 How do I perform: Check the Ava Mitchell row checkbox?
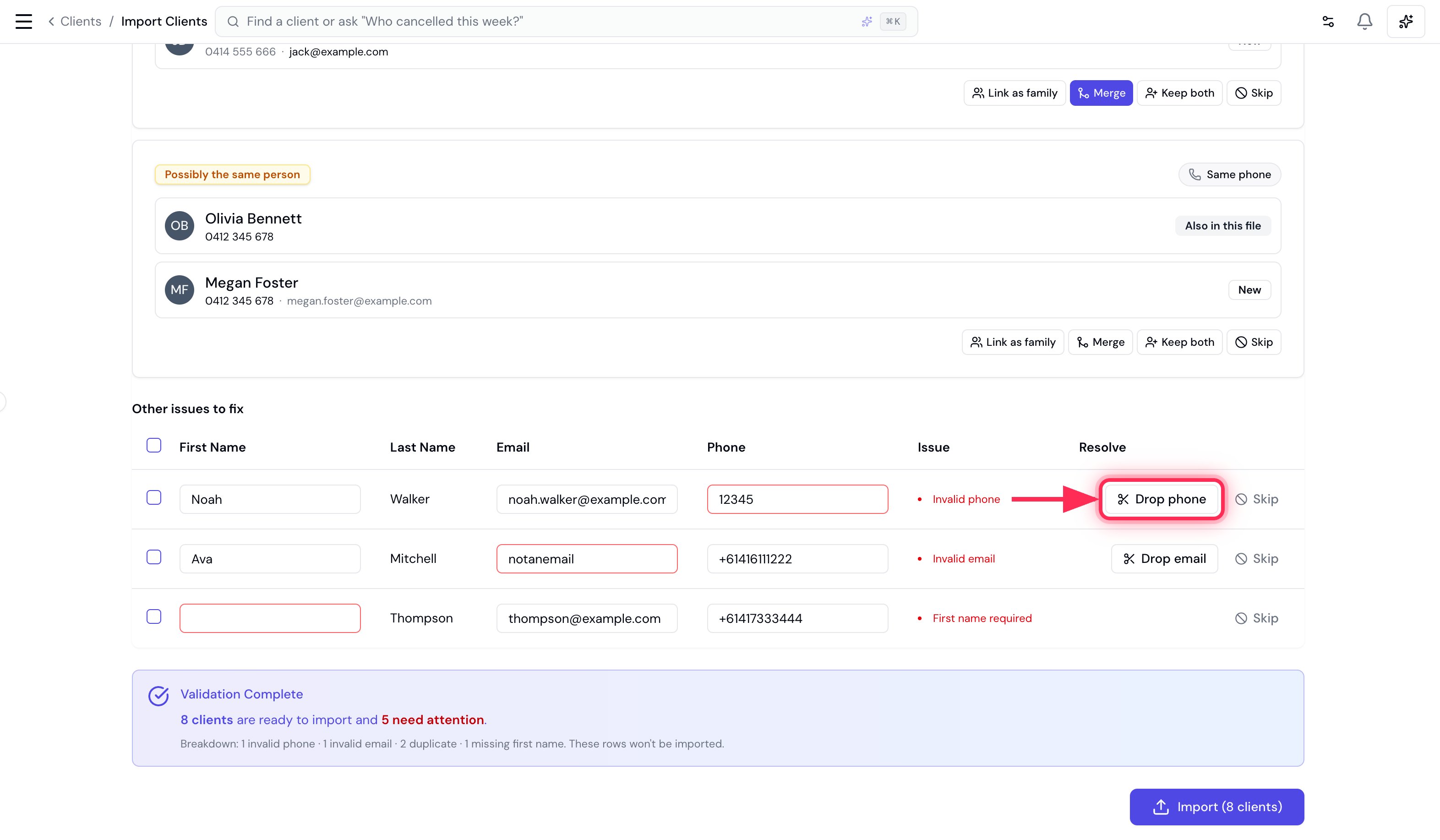pos(154,557)
